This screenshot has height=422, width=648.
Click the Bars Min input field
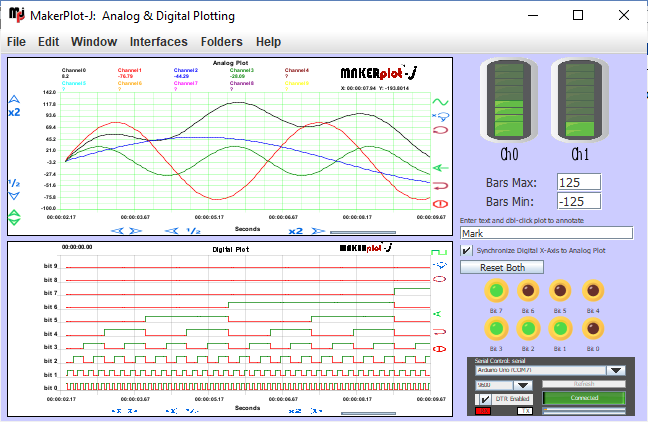579,201
